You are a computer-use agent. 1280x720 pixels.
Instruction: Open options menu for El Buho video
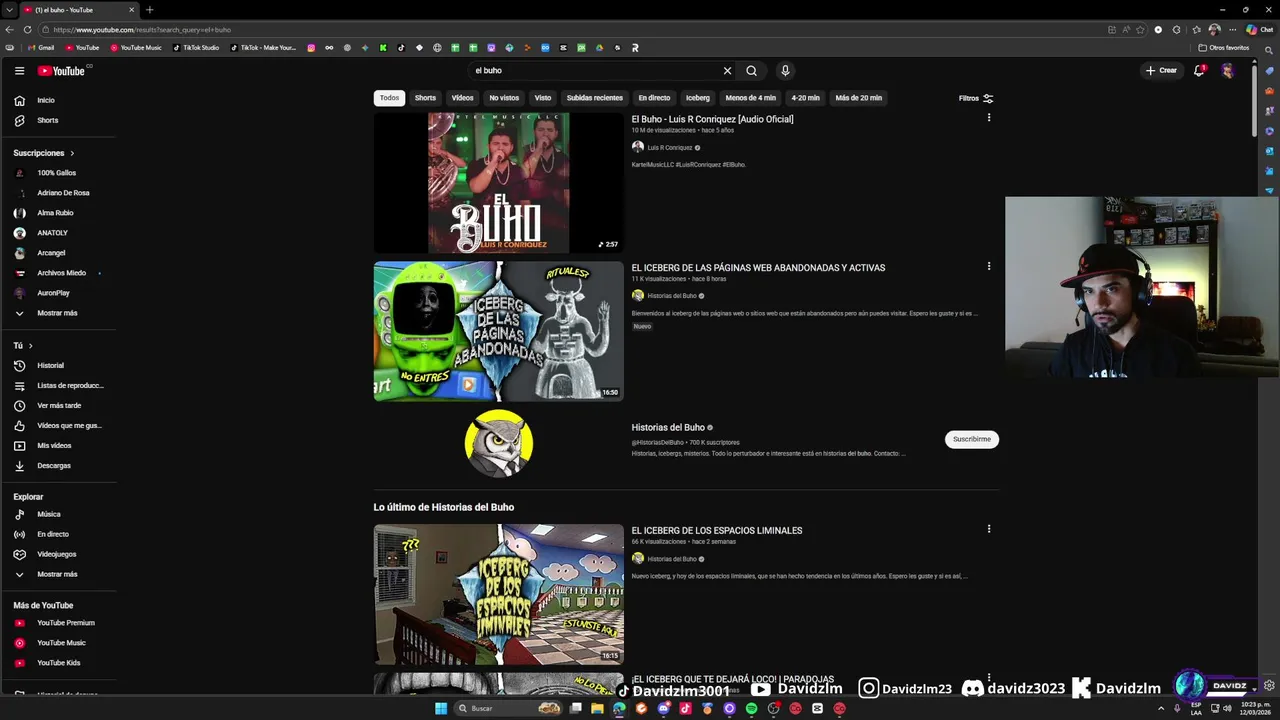pyautogui.click(x=989, y=118)
